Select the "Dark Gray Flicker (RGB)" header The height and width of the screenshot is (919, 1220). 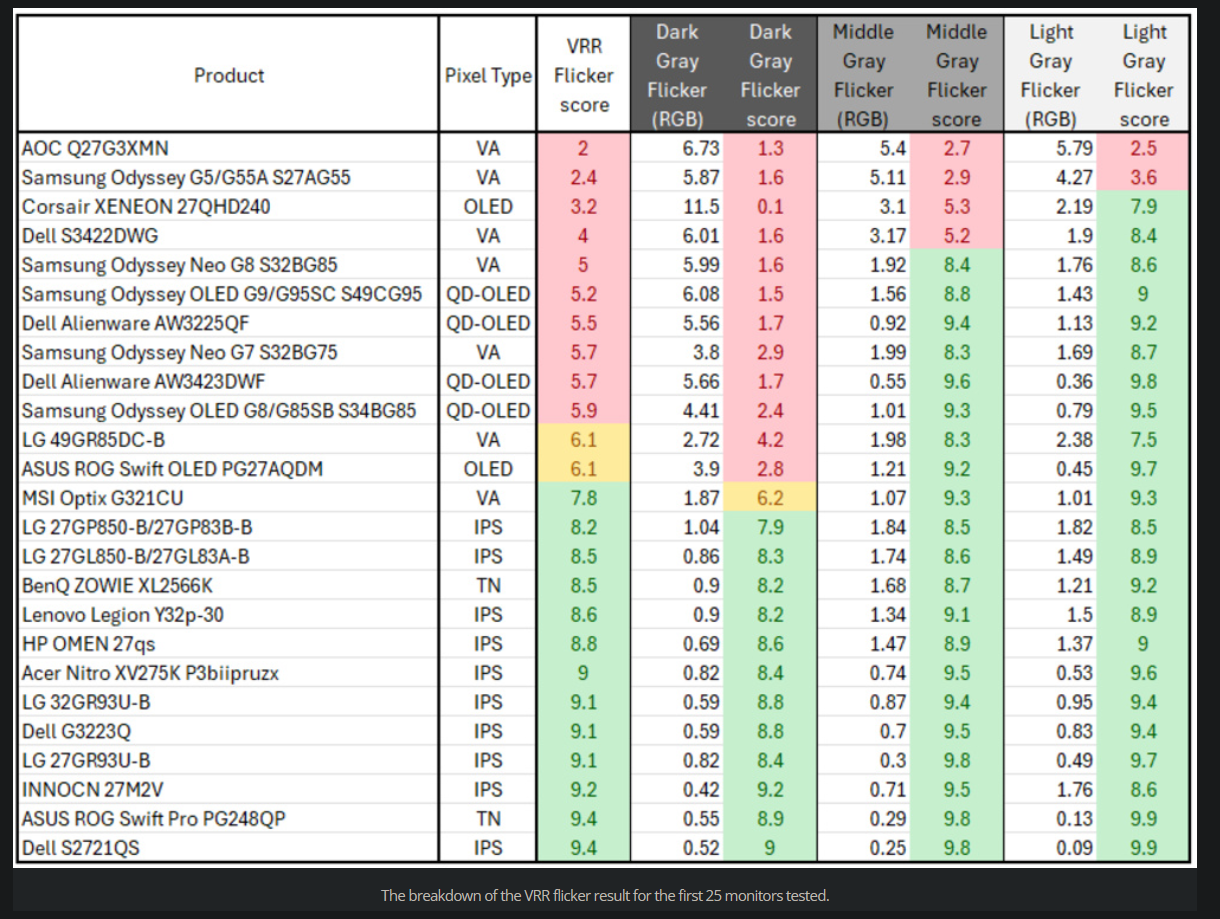point(677,75)
